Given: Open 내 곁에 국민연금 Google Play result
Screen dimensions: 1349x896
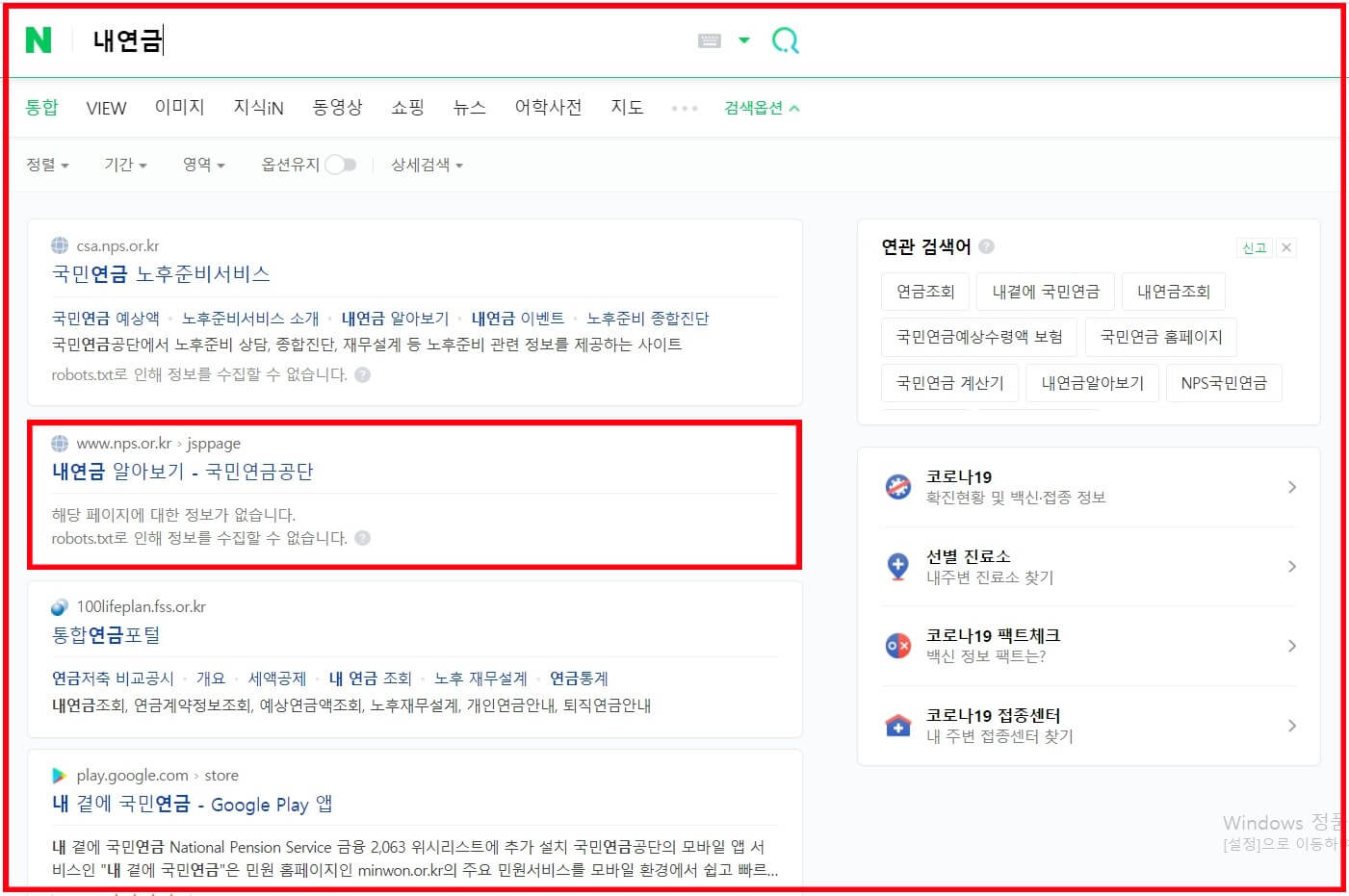Looking at the screenshot, I should coord(193,804).
